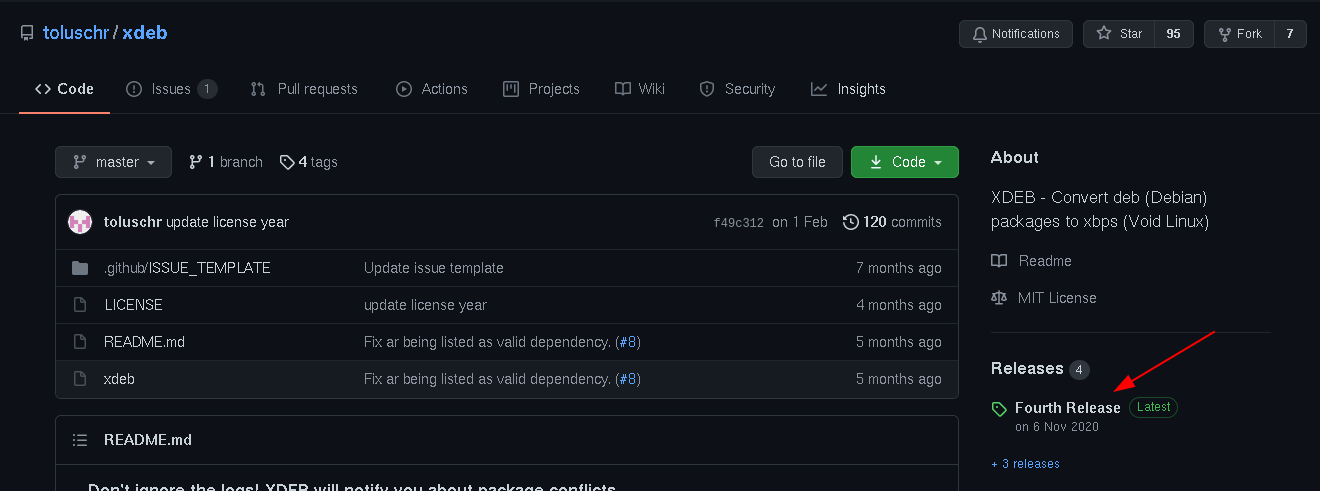View the 95 stargazers count
Viewport: 1320px width, 491px height.
click(1174, 34)
